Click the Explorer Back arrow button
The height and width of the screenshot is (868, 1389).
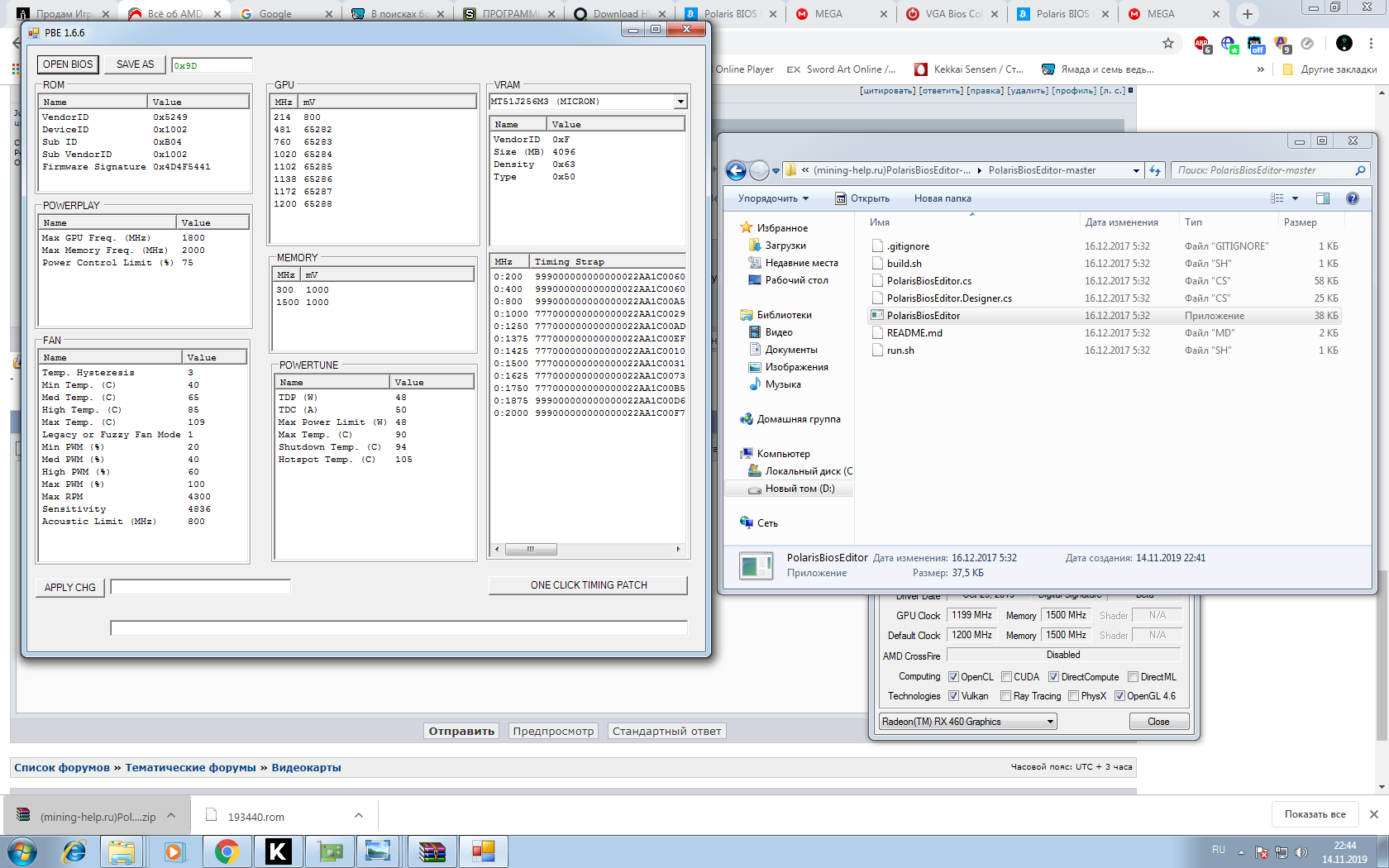point(736,170)
